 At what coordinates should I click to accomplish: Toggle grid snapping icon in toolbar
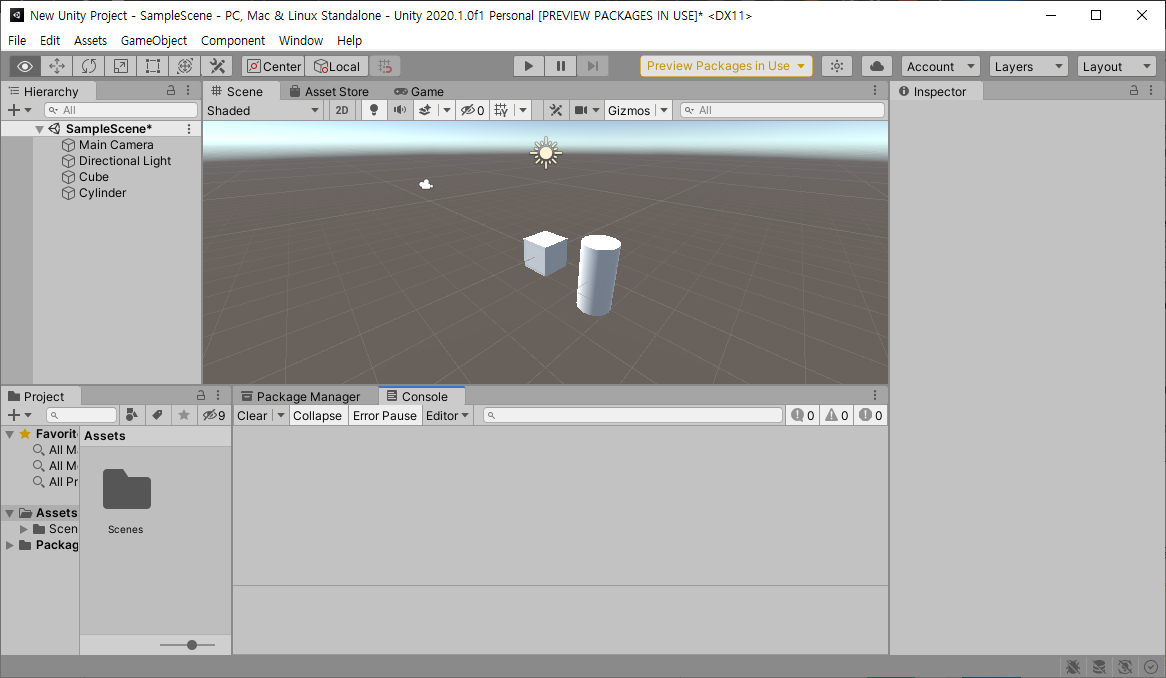385,66
